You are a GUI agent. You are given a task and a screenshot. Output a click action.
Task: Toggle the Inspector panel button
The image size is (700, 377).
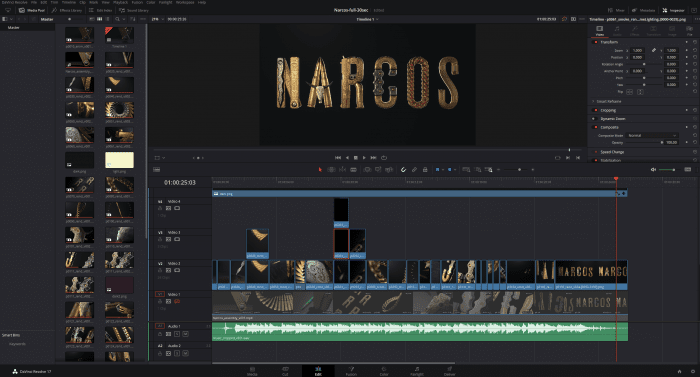[x=674, y=10]
